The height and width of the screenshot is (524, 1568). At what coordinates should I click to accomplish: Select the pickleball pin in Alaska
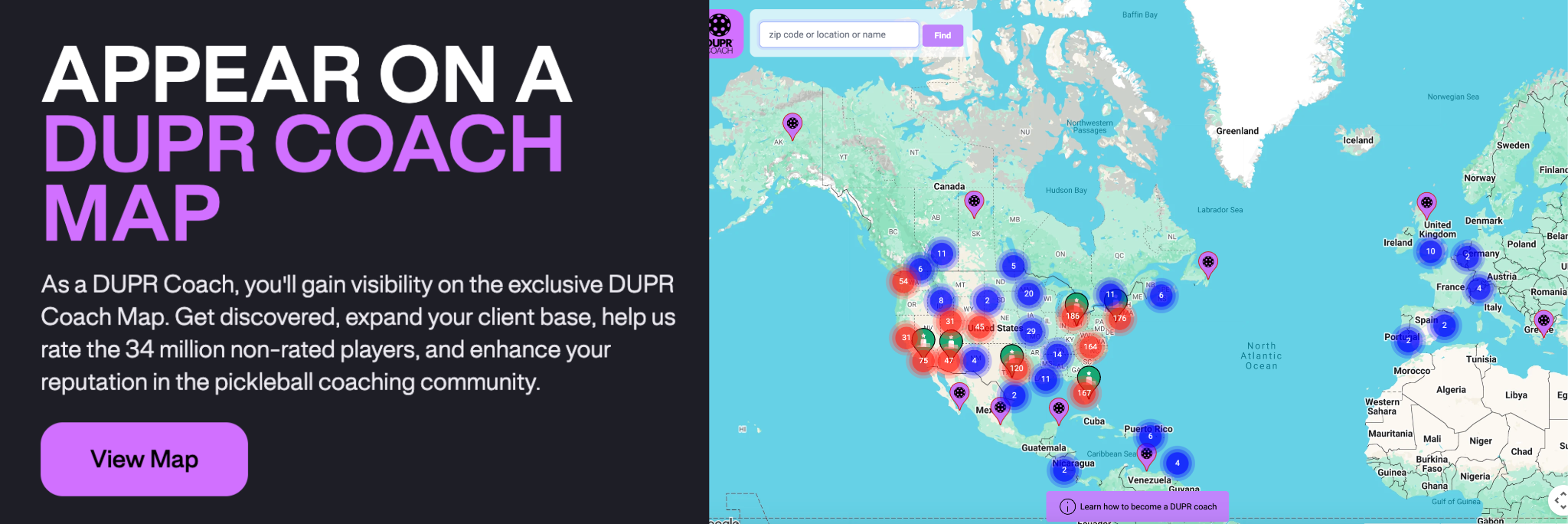792,126
